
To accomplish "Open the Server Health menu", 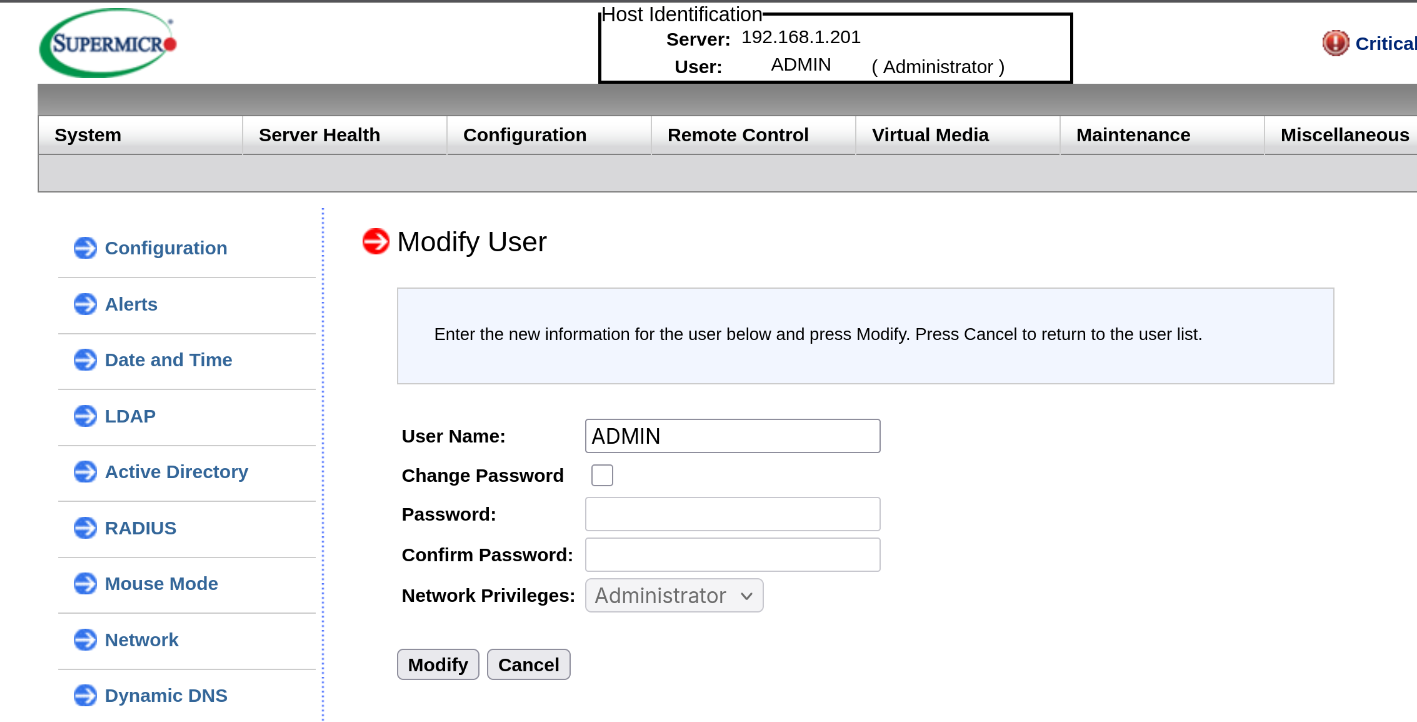I will click(x=319, y=135).
